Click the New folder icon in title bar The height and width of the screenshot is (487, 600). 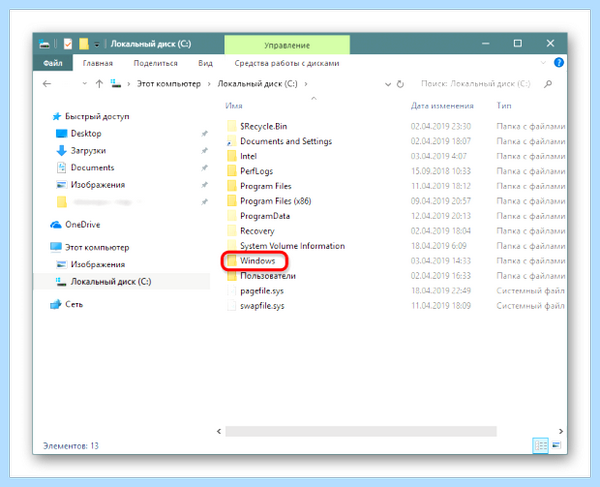[84, 44]
